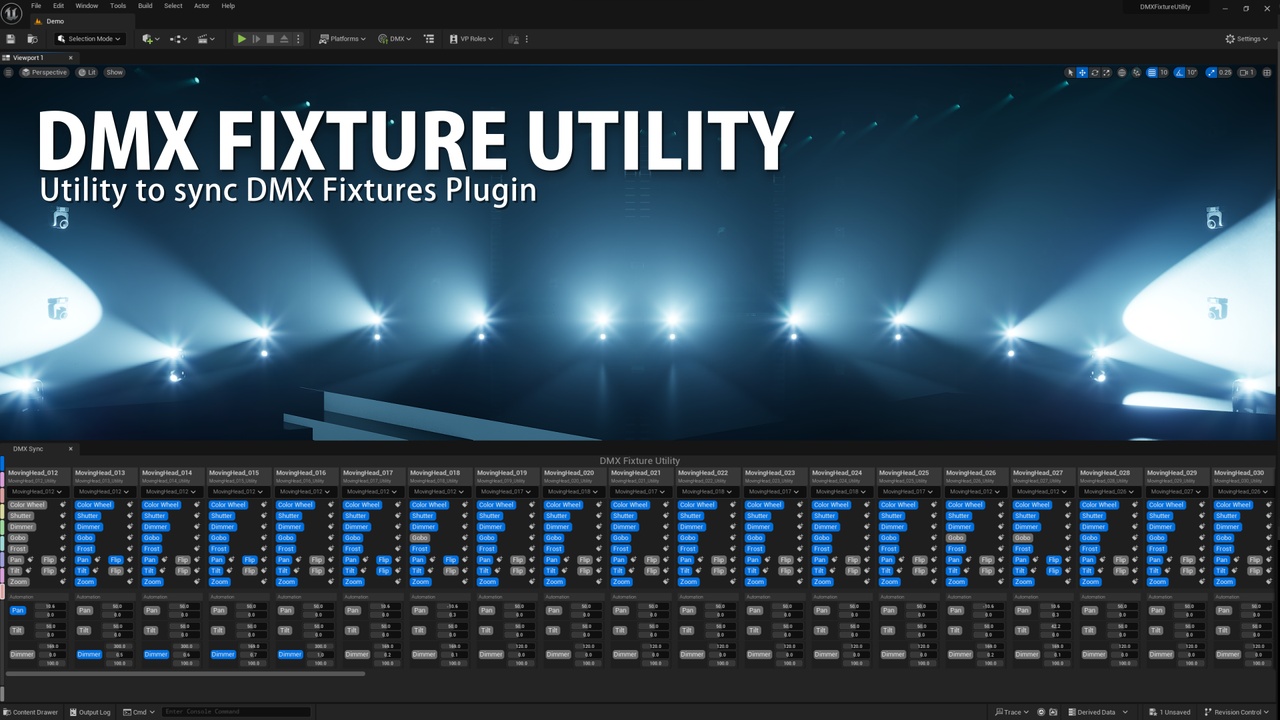Click the Lit view mode button
Viewport: 1280px width, 720px height.
88,72
